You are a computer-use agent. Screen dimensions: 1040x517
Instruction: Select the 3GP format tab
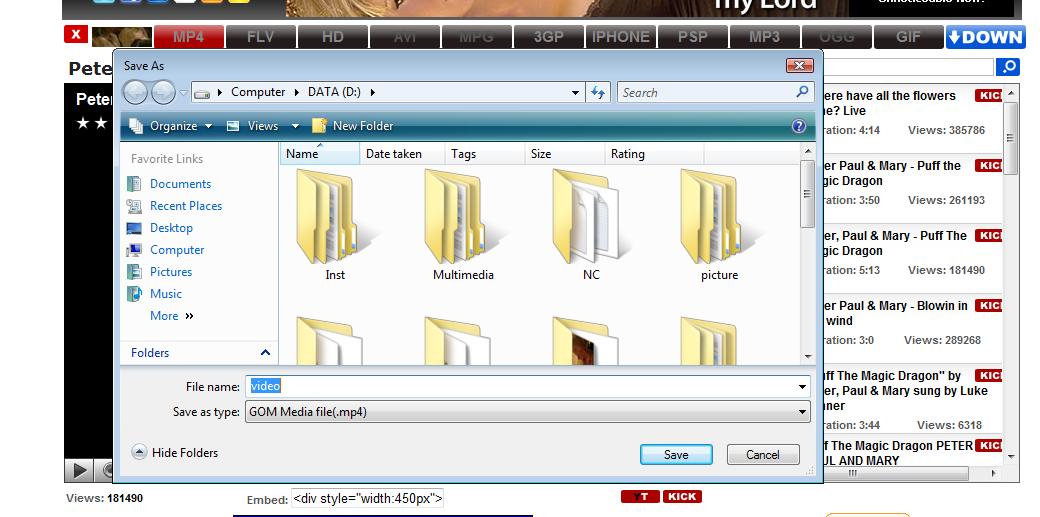549,37
